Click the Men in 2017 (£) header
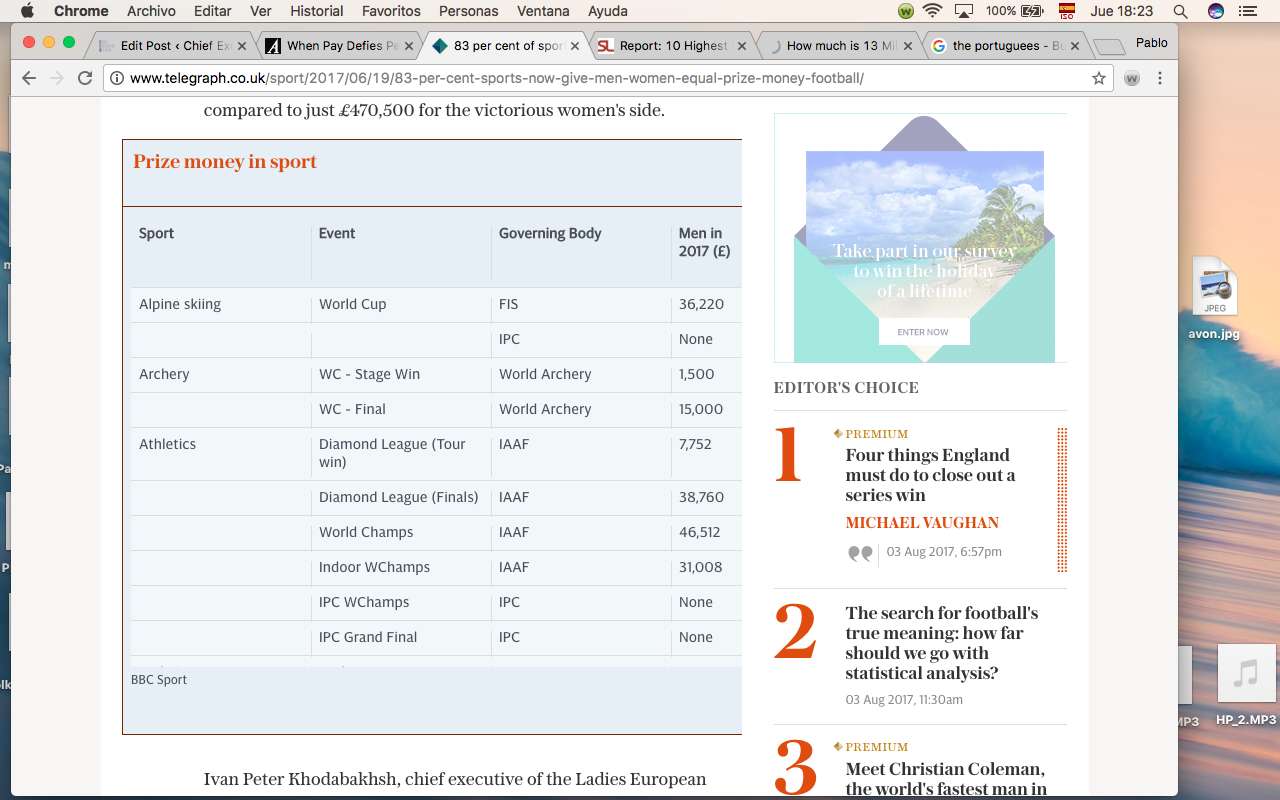Image resolution: width=1280 pixels, height=800 pixels. tap(704, 242)
